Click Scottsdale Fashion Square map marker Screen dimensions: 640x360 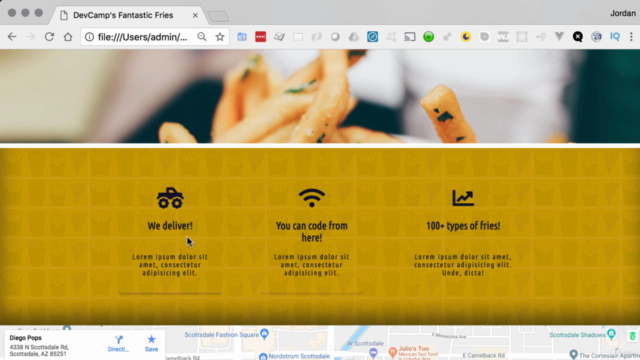264,334
